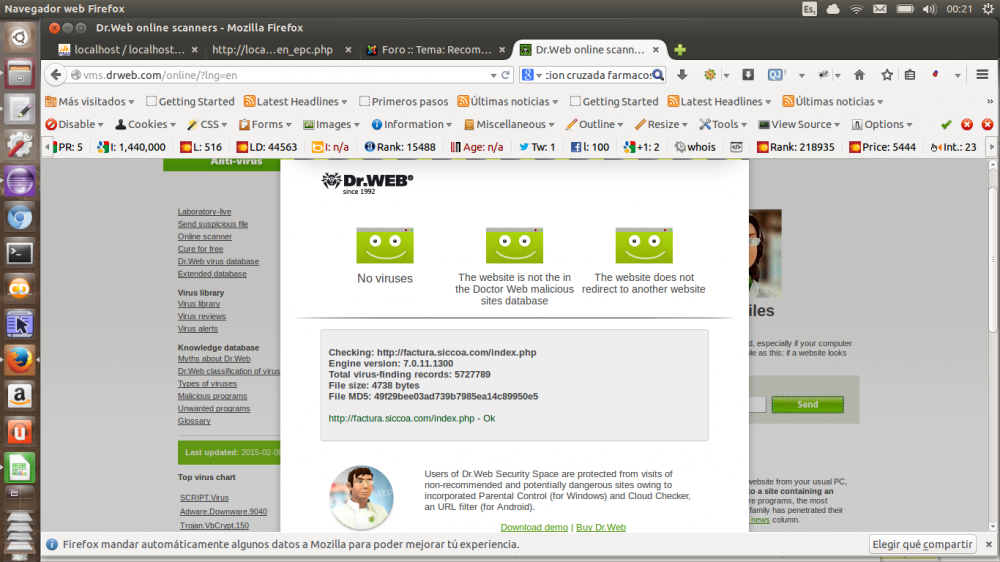The height and width of the screenshot is (562, 1000).
Task: Follow the Download demo link
Action: (534, 528)
